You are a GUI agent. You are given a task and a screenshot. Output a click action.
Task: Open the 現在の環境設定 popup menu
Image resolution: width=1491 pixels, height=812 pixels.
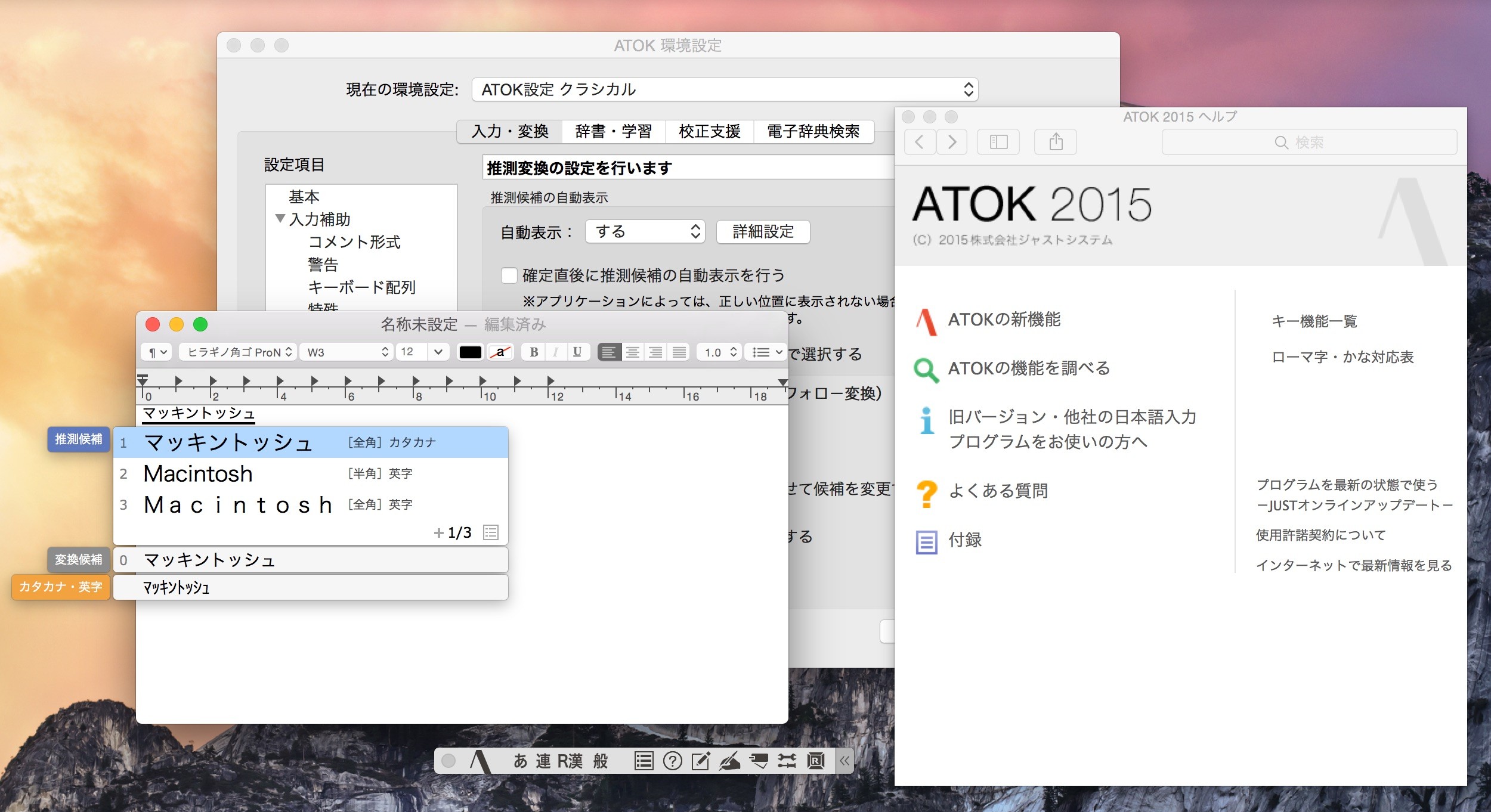pyautogui.click(x=725, y=89)
